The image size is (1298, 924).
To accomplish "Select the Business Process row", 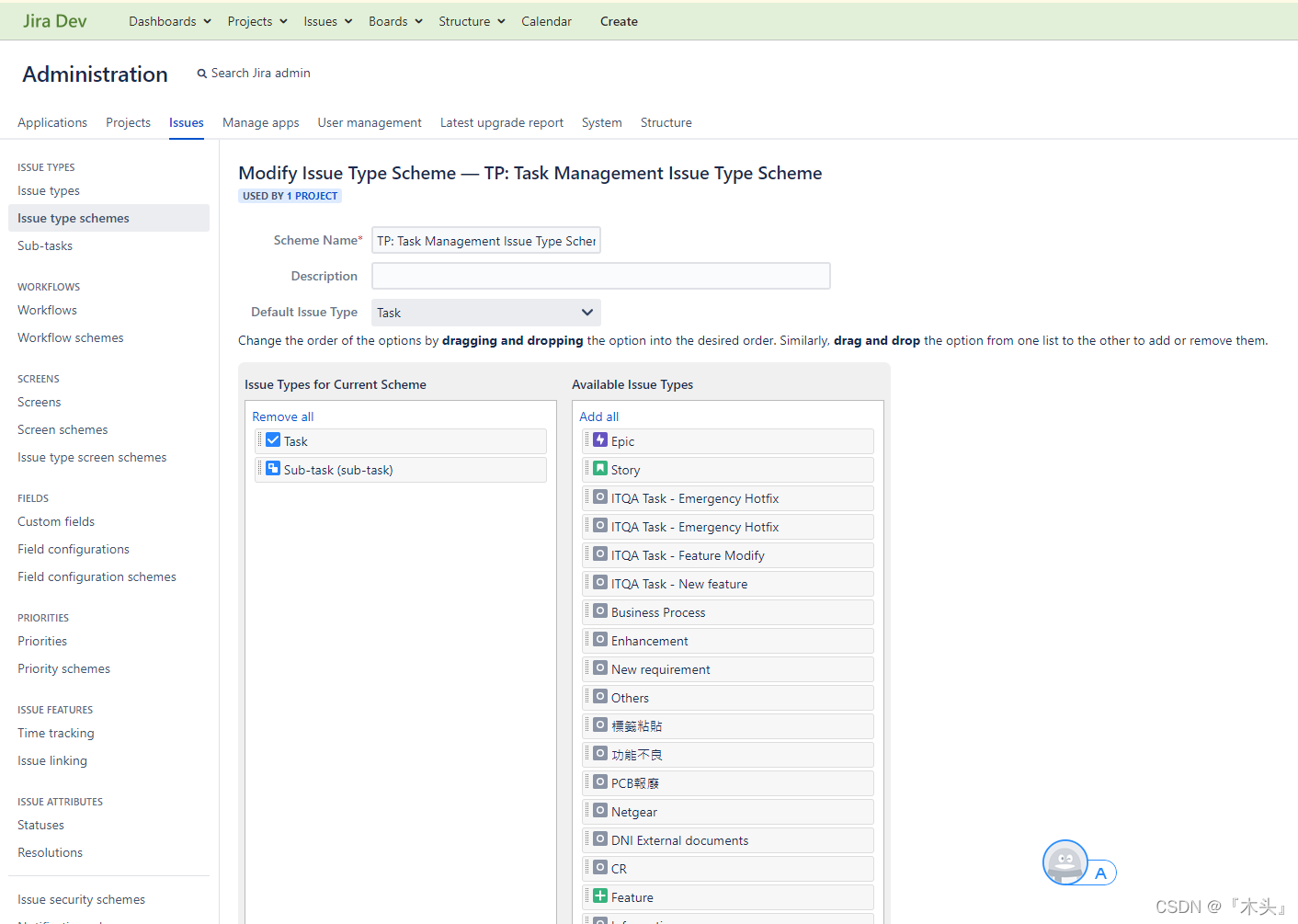I will 728,611.
